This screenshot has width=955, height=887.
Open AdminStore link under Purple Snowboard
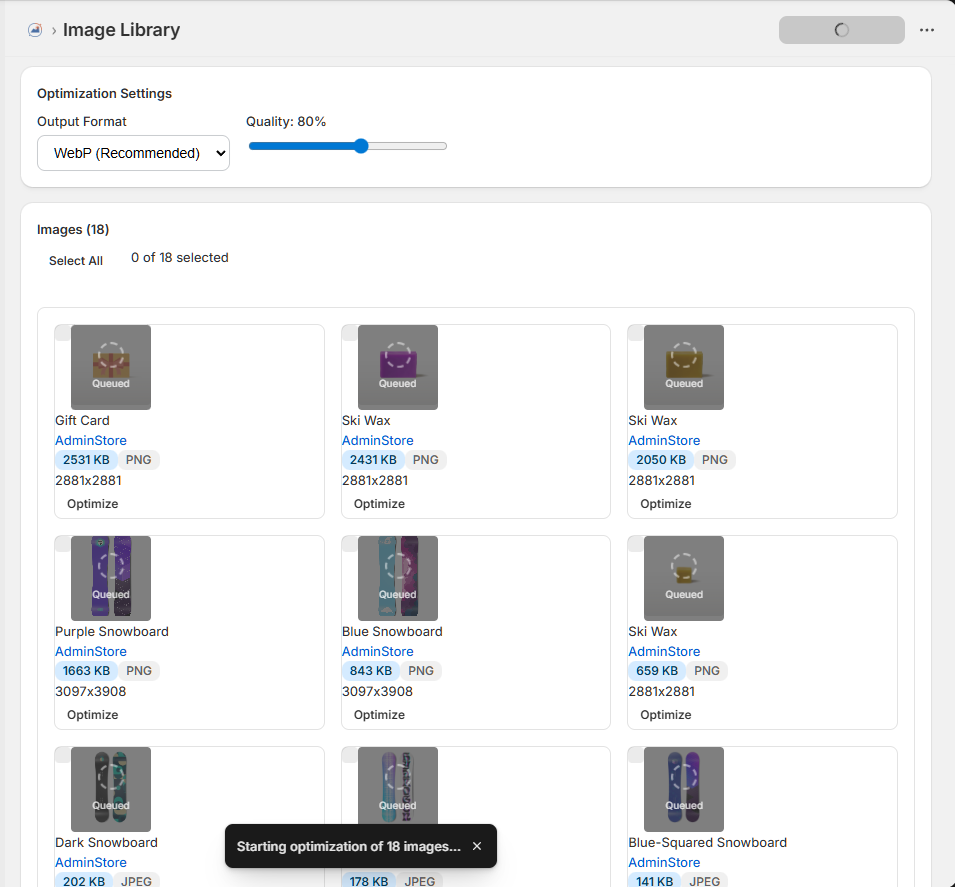(91, 651)
